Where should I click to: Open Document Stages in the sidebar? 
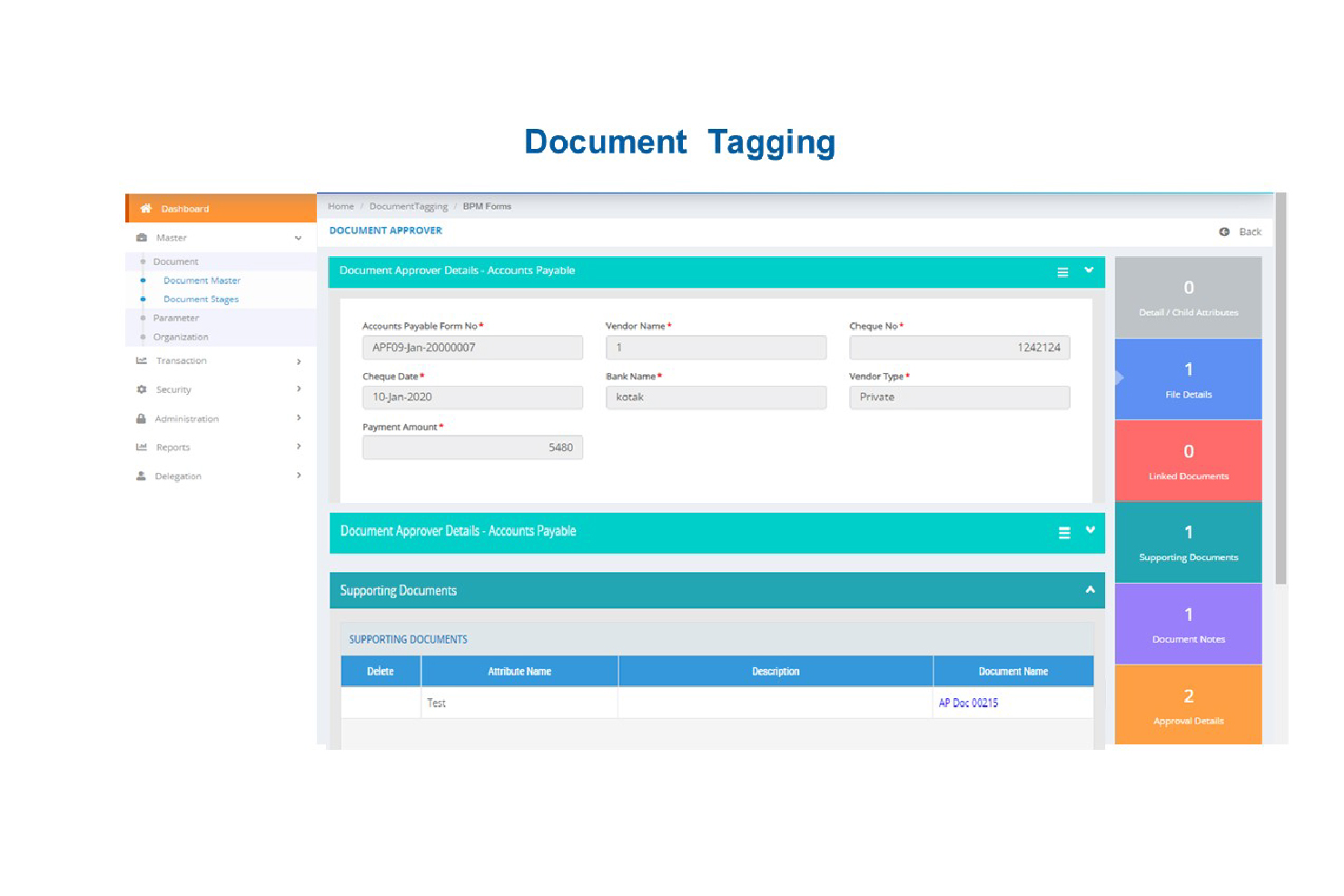tap(201, 299)
